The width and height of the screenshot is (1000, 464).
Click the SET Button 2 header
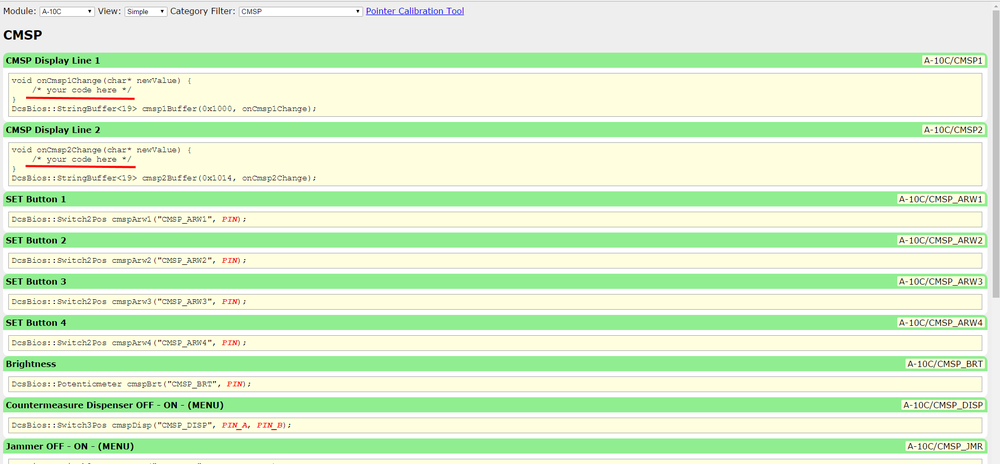click(x=495, y=240)
